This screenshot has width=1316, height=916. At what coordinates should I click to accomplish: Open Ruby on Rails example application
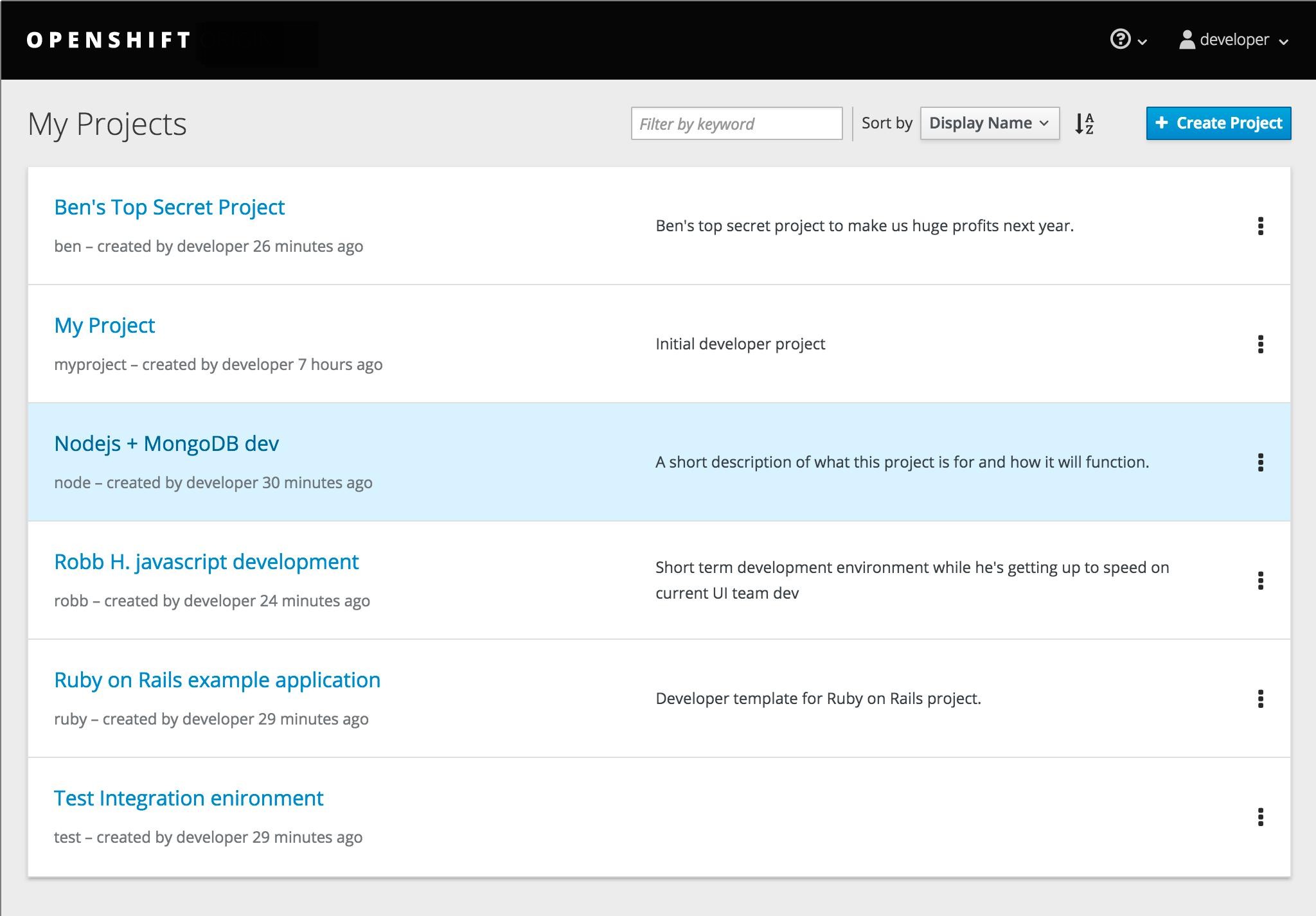(217, 680)
